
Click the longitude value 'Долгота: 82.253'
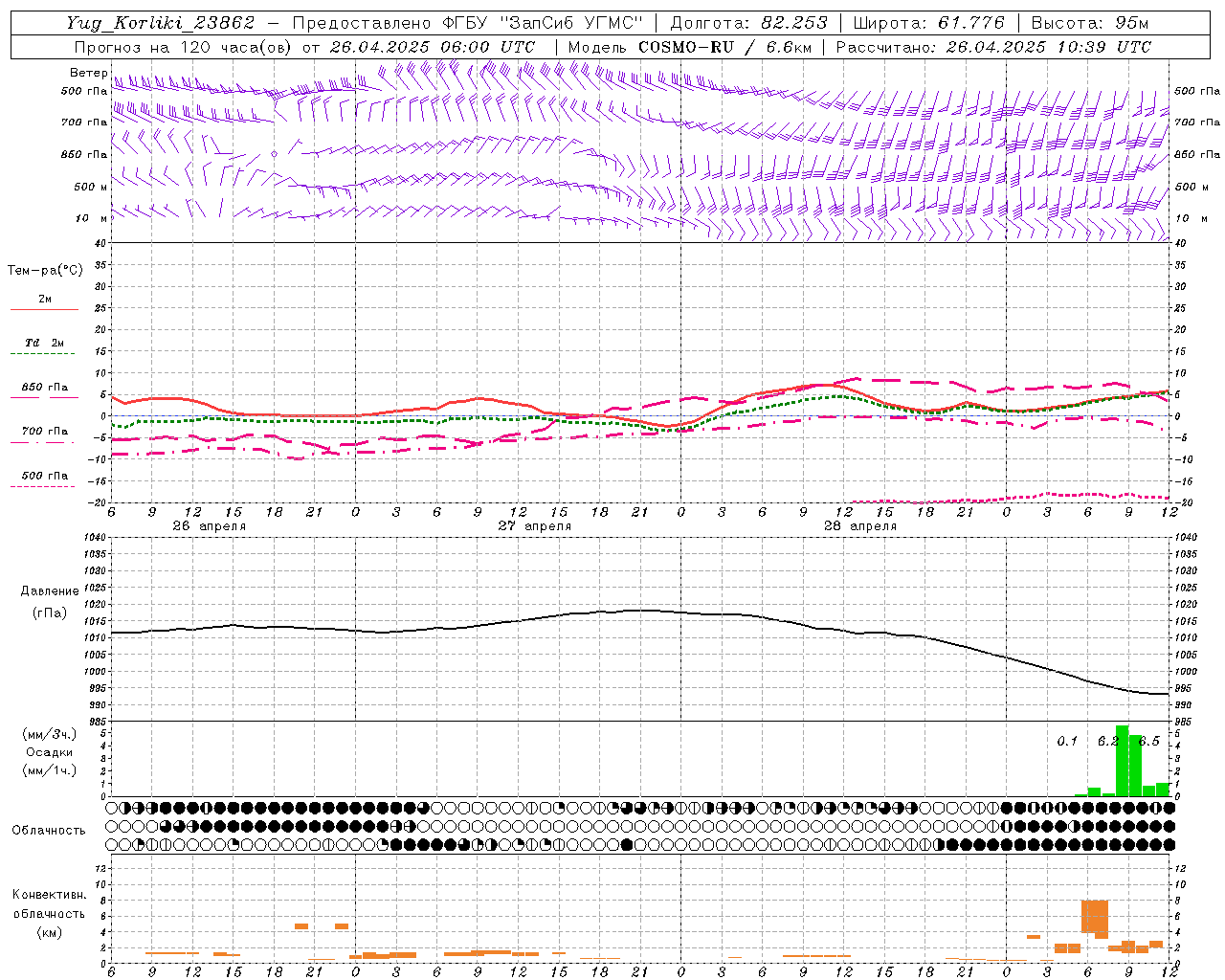pos(748,23)
